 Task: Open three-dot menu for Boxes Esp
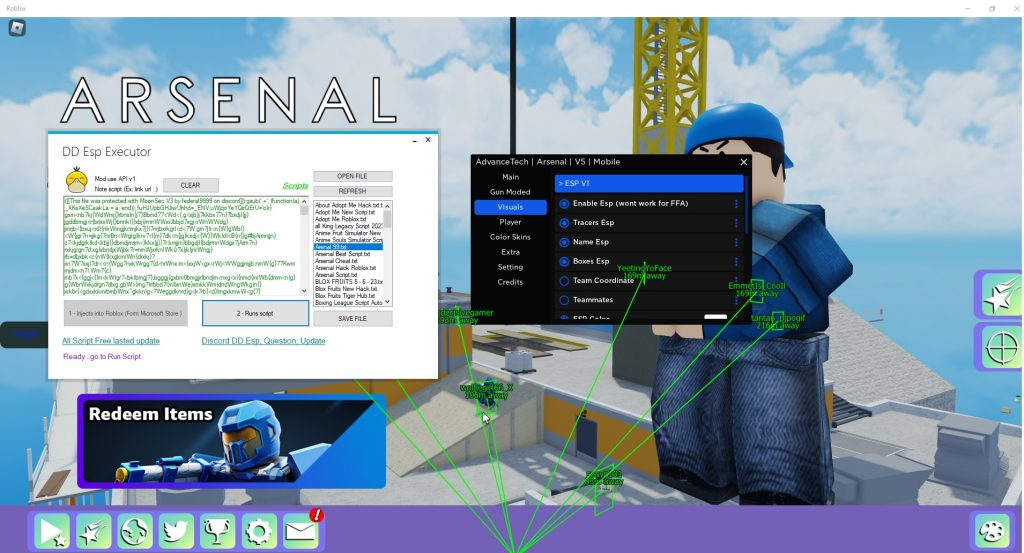pos(736,262)
